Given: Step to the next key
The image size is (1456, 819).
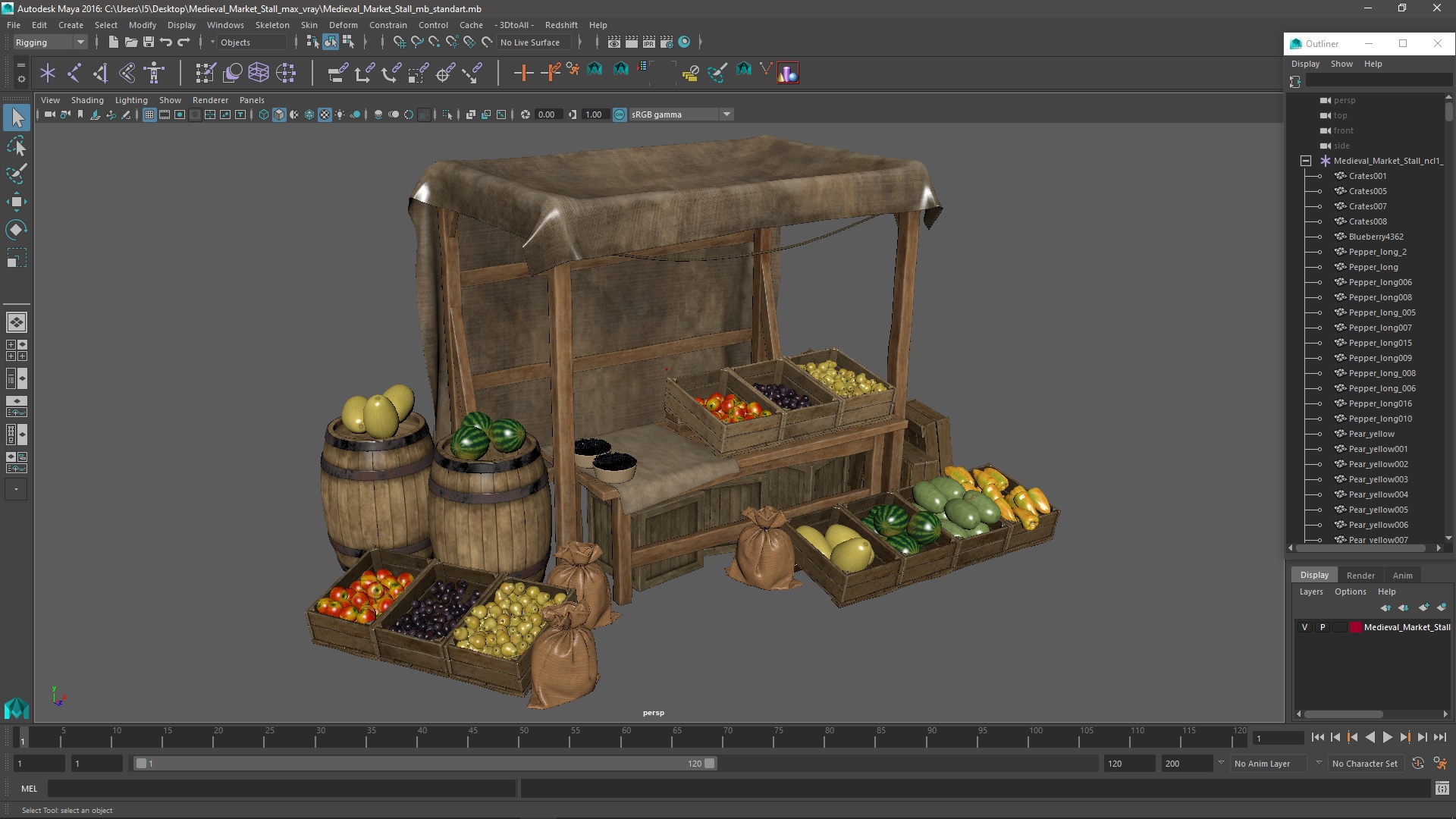Looking at the screenshot, I should tap(1404, 738).
